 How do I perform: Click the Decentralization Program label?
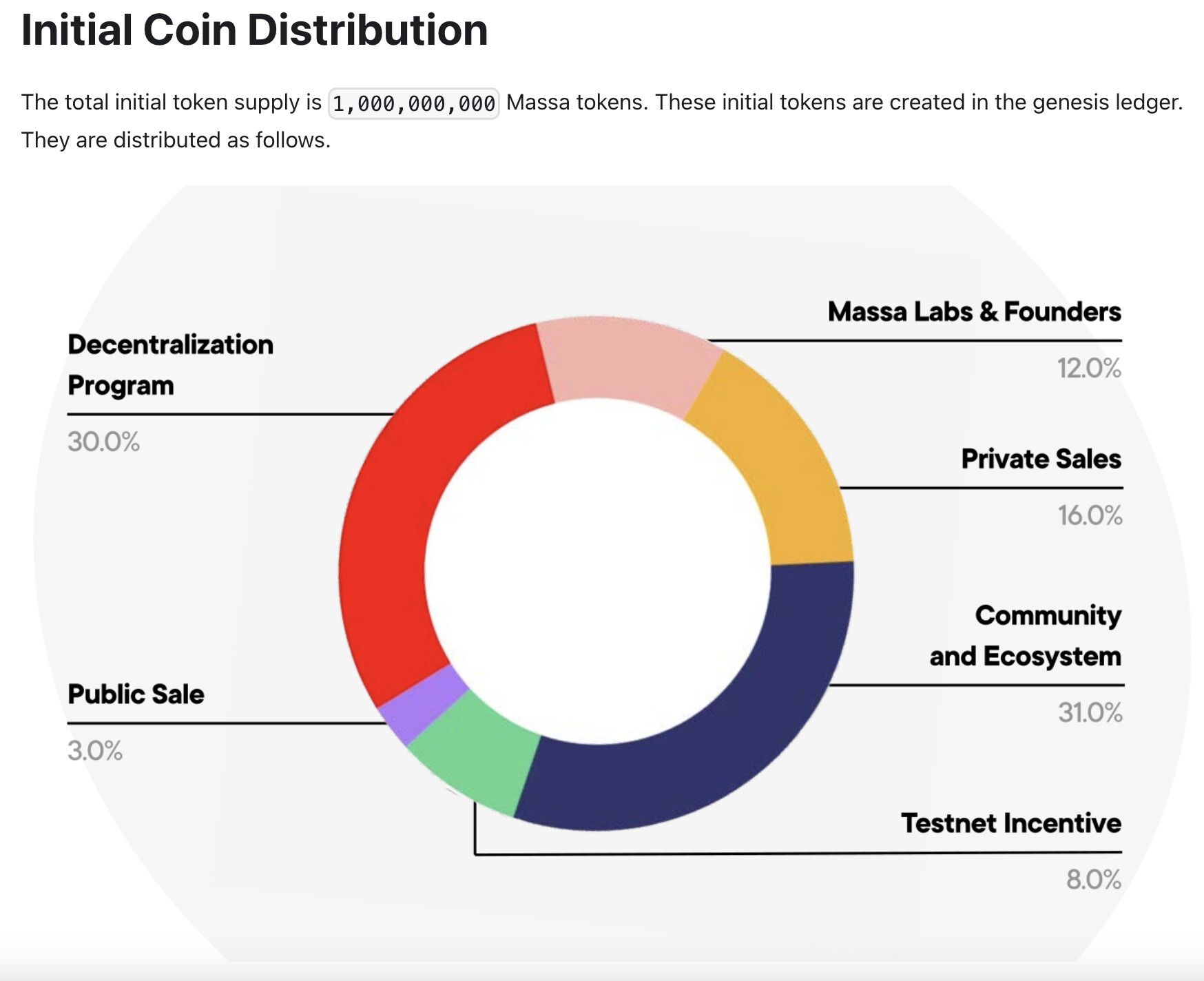[x=170, y=365]
